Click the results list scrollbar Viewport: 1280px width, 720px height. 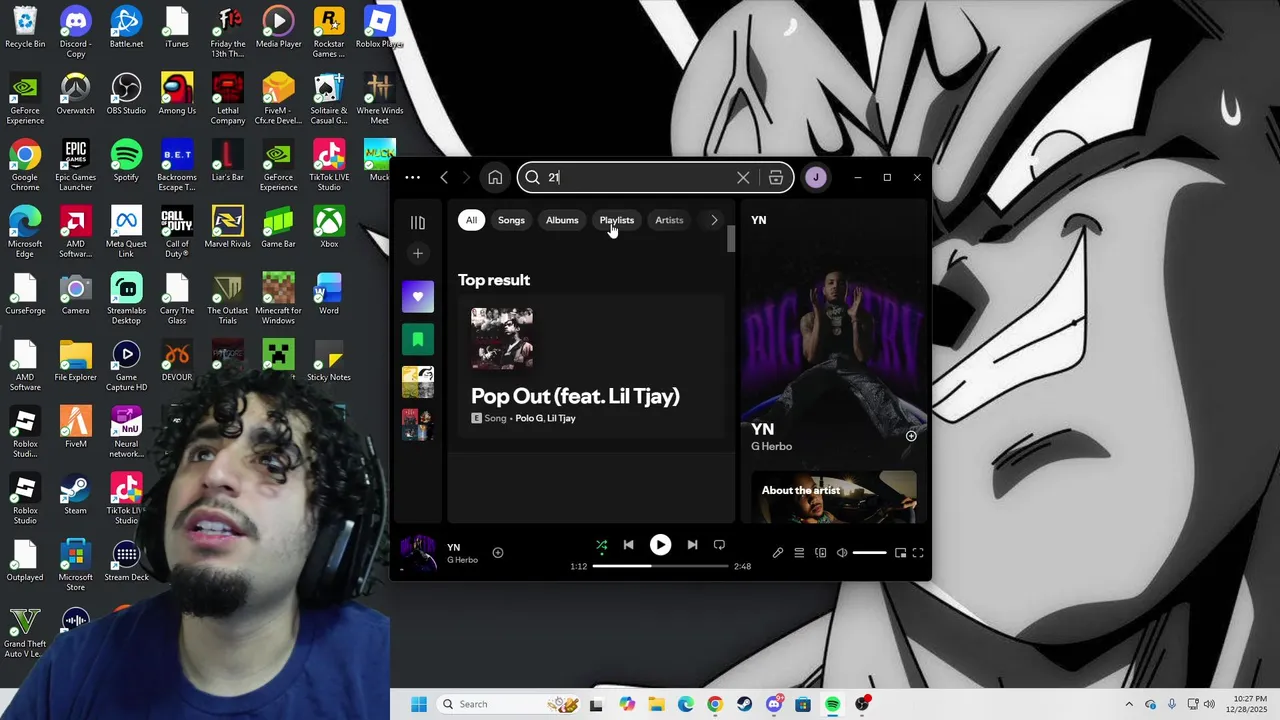pos(731,239)
